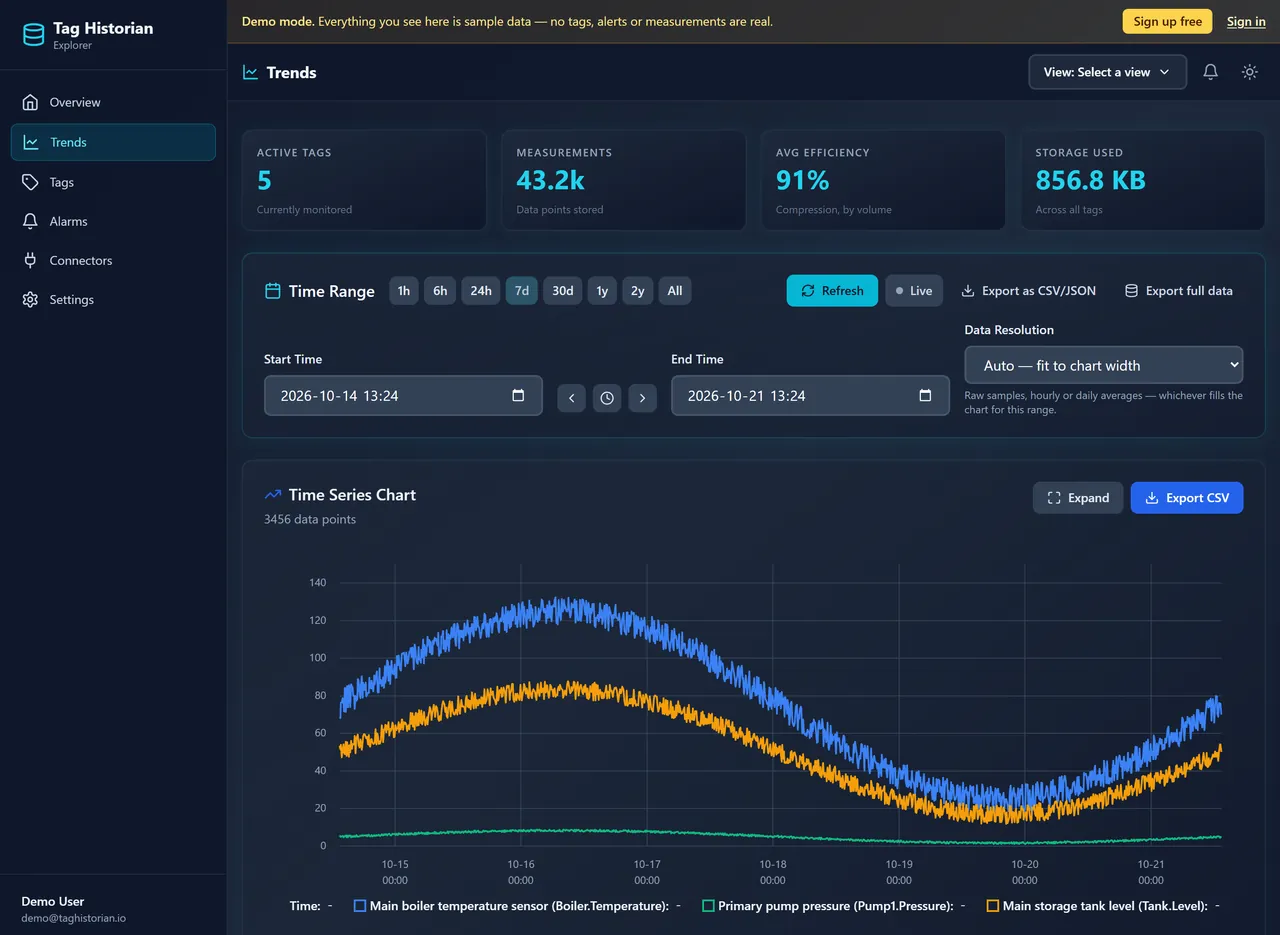Click Export full data
This screenshot has height=935, width=1280.
point(1179,291)
